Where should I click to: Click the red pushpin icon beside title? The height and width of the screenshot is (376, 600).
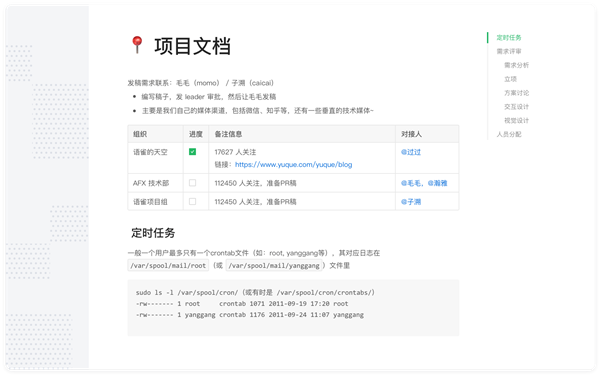click(137, 45)
